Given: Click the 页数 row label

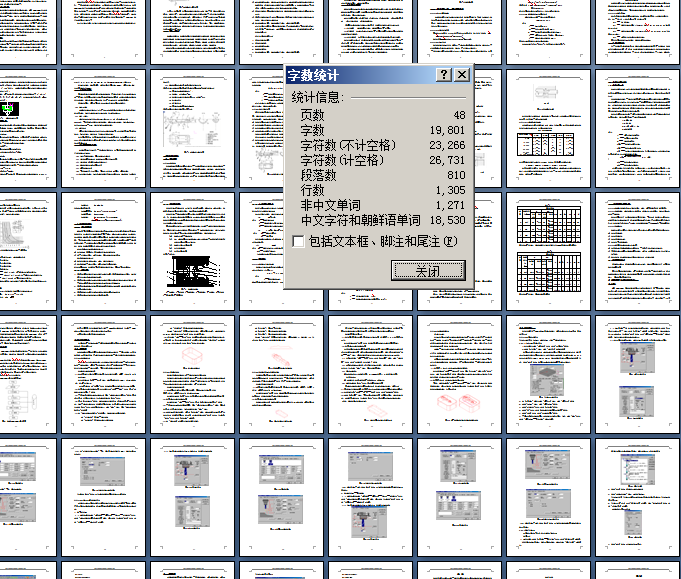Looking at the screenshot, I should click(312, 115).
